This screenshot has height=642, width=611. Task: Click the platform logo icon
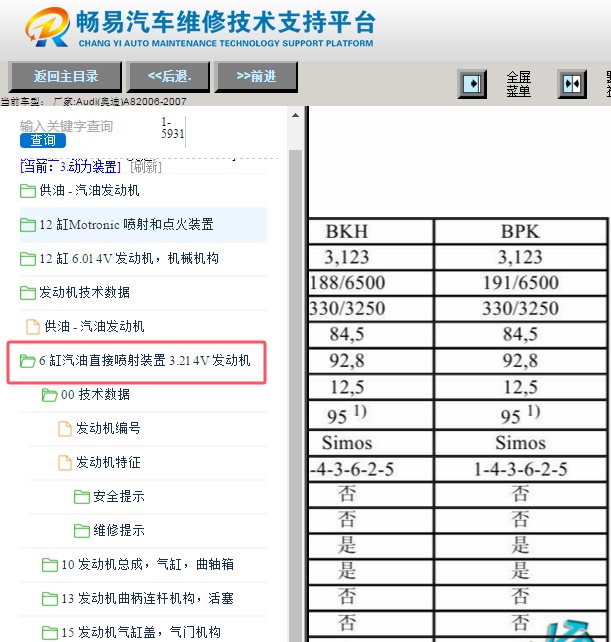[48, 27]
